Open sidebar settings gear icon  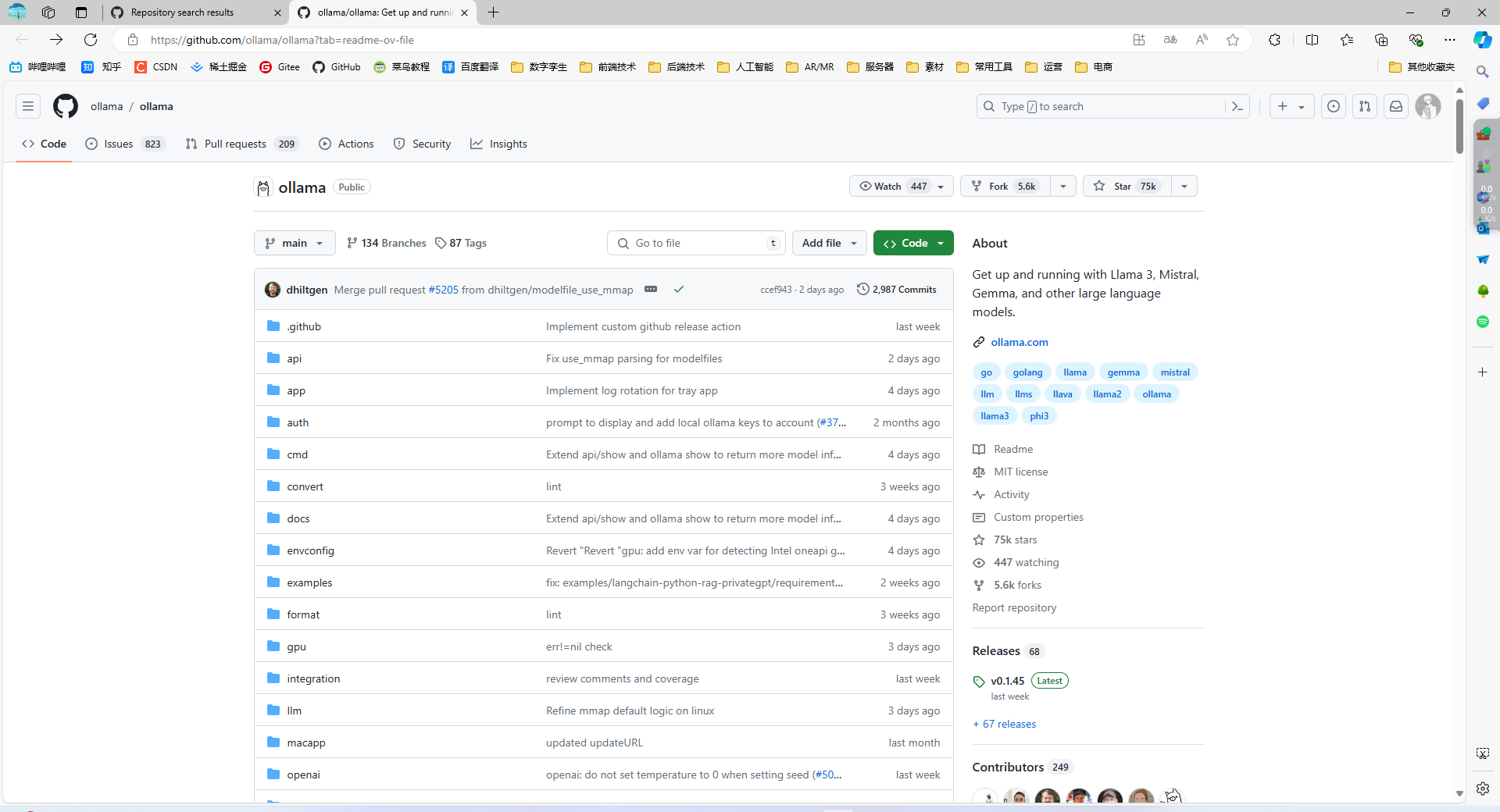1482,789
